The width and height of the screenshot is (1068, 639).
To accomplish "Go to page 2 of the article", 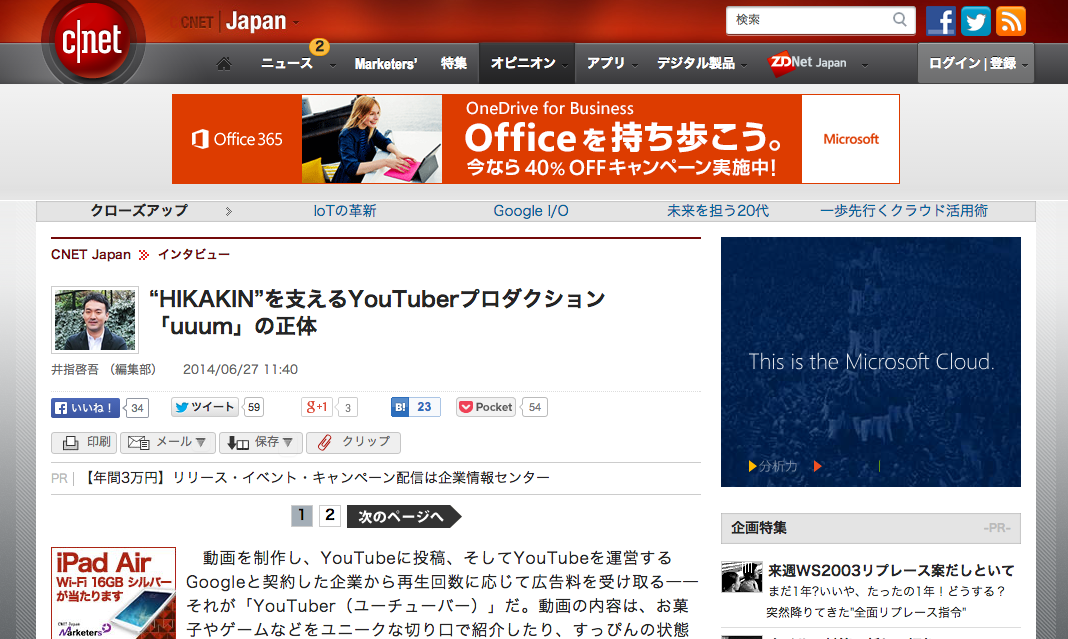I will point(330,516).
